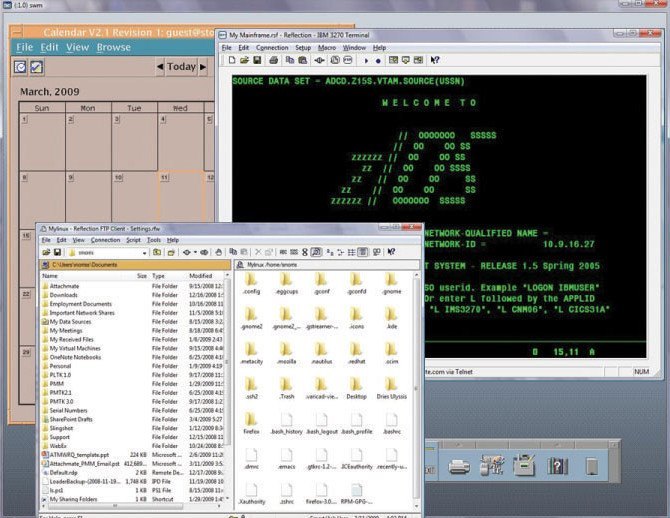Select March 4 cell in Calendar
670x518 pixels.
[x=180, y=142]
